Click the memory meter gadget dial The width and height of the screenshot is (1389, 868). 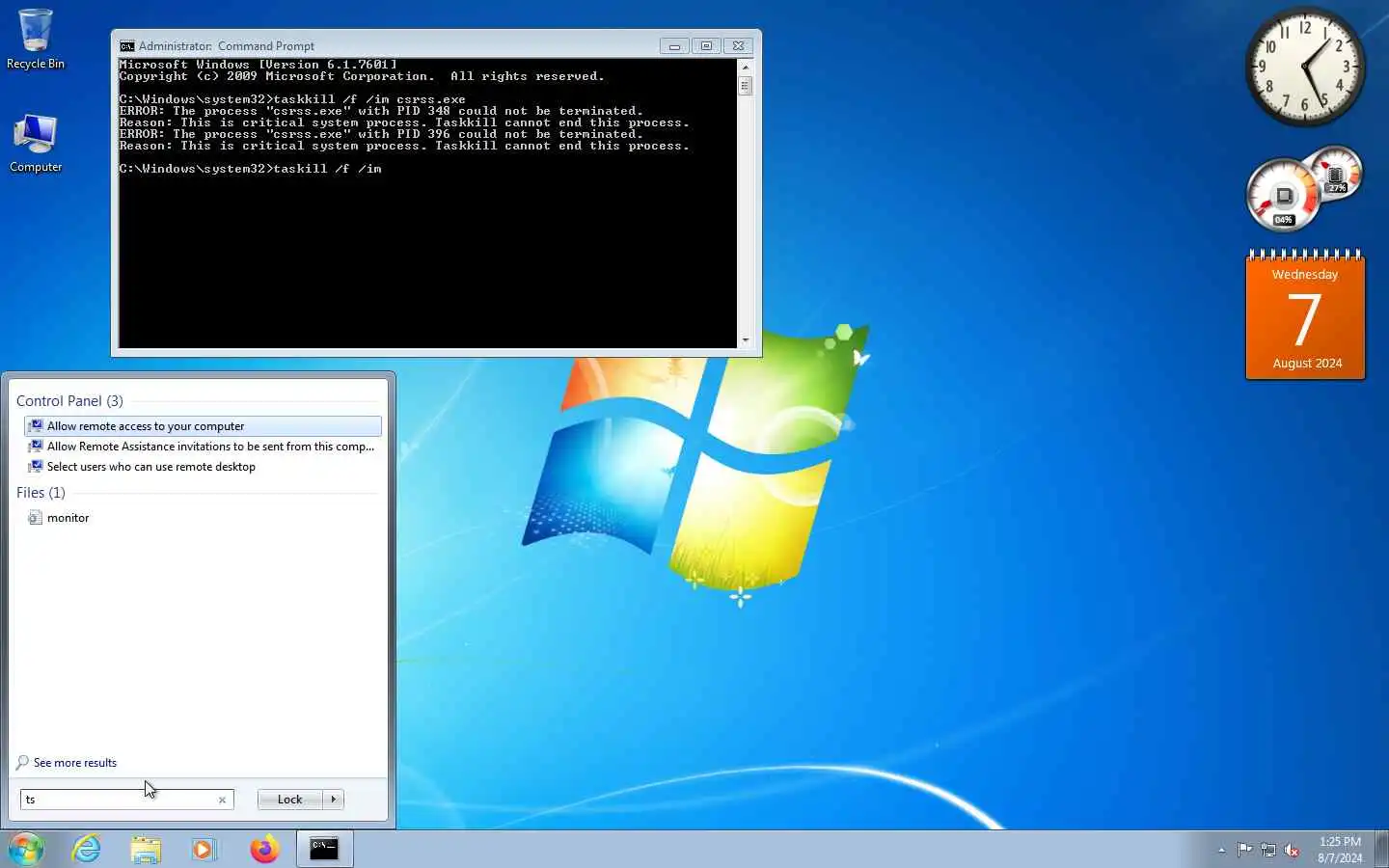[1336, 174]
